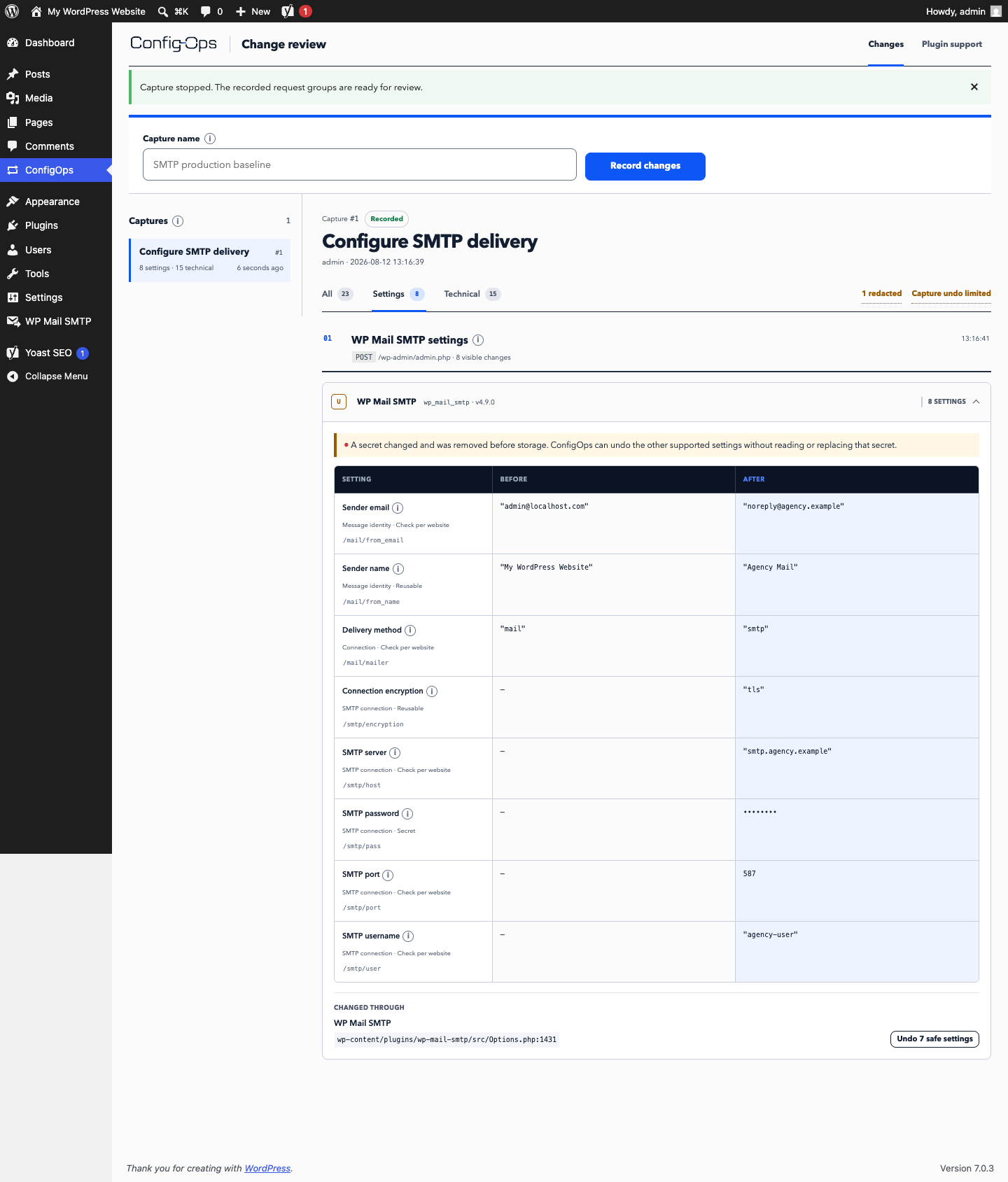Click the Recorded status badge
Image resolution: width=1008 pixels, height=1182 pixels.
pyautogui.click(x=386, y=219)
